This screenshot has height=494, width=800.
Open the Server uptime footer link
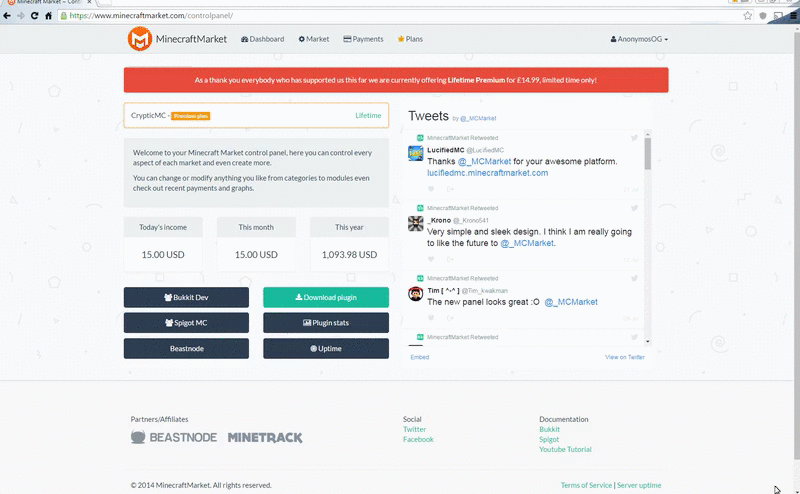(x=639, y=485)
